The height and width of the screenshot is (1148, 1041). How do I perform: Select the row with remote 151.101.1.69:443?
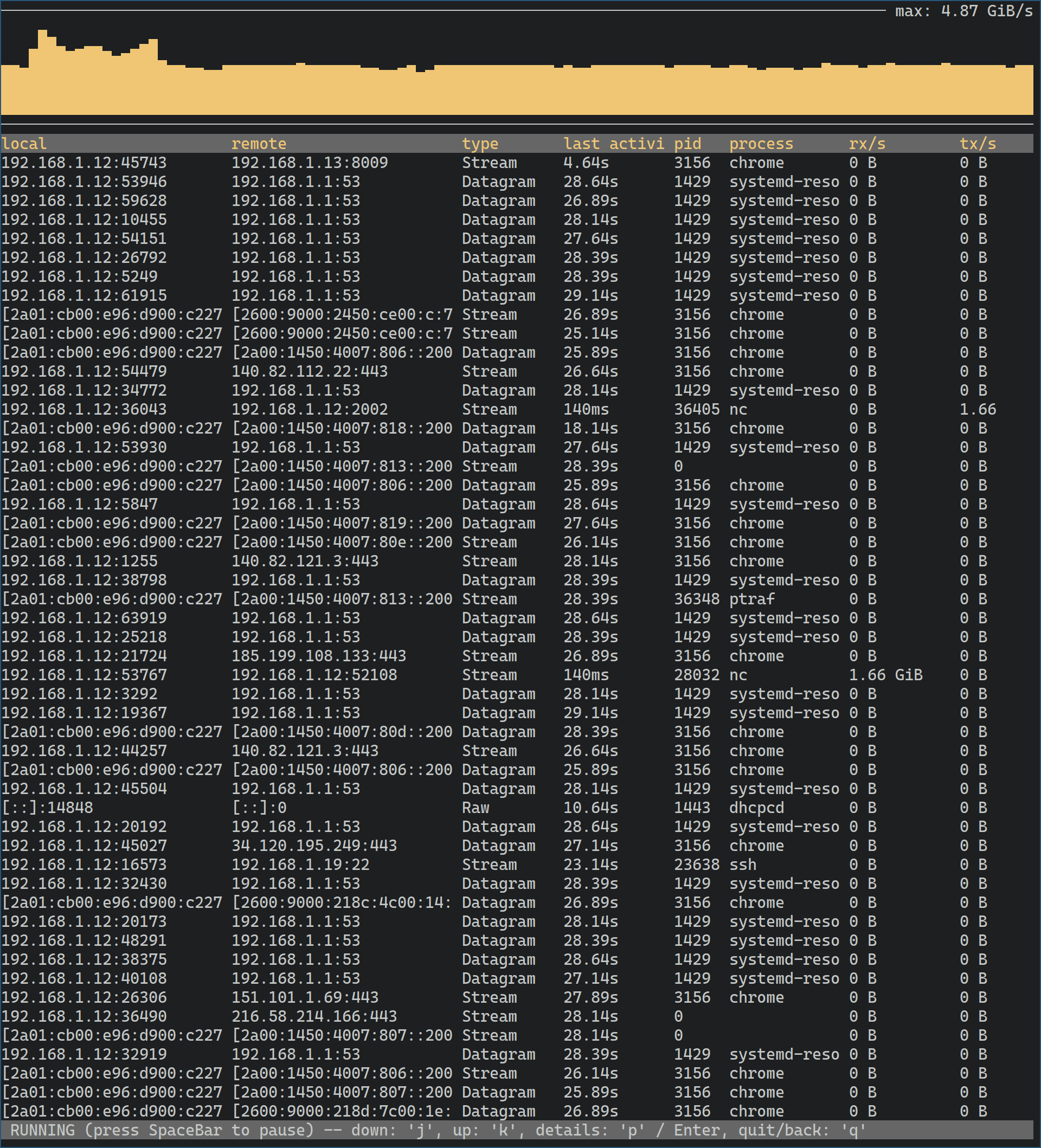[x=305, y=997]
